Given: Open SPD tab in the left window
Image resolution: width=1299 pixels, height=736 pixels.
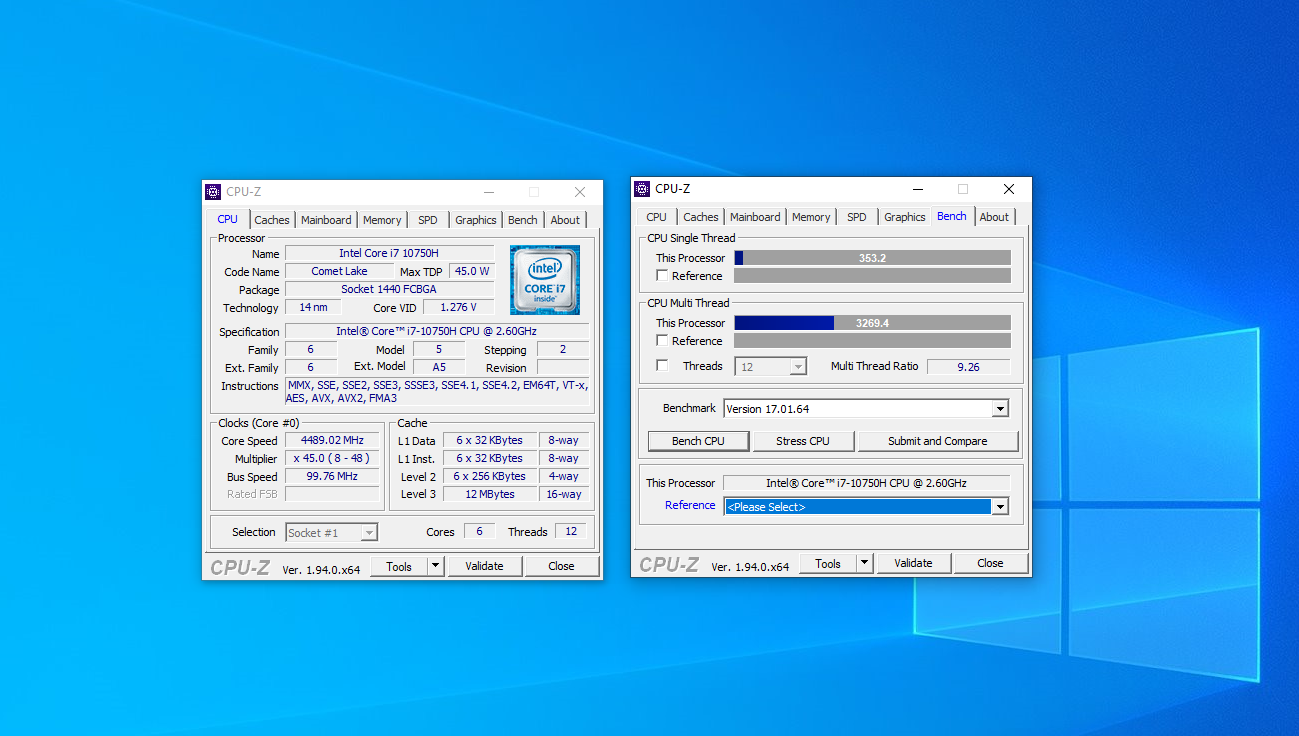Looking at the screenshot, I should pos(428,220).
